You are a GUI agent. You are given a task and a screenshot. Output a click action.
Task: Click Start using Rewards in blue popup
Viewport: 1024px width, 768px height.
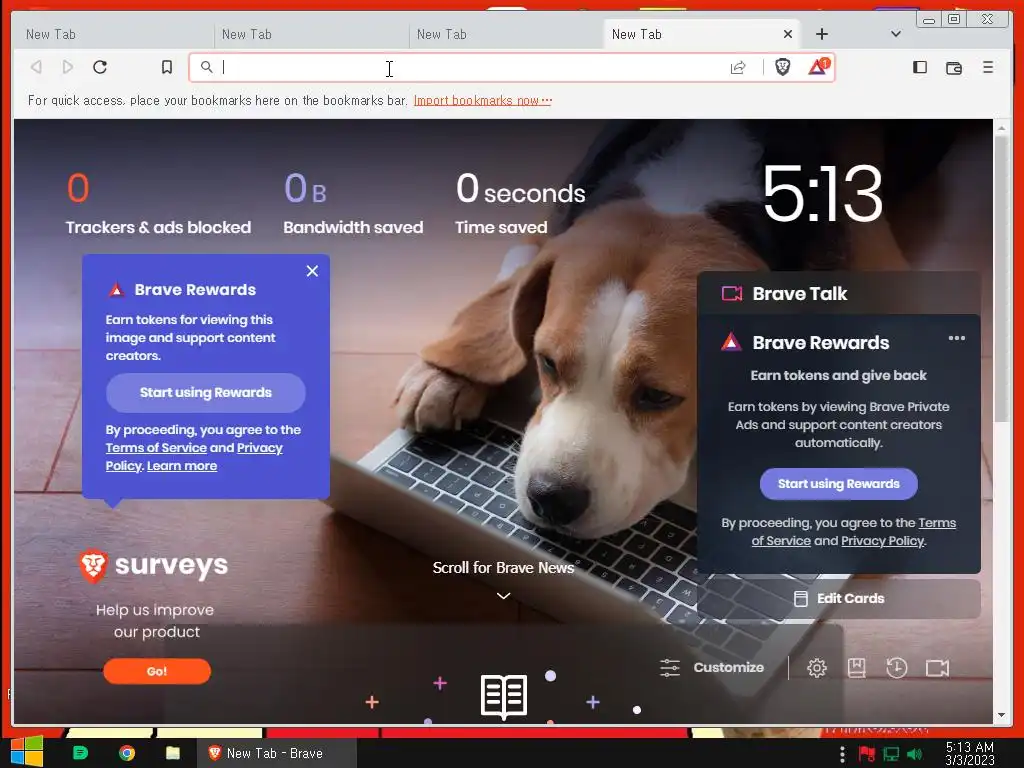point(206,392)
